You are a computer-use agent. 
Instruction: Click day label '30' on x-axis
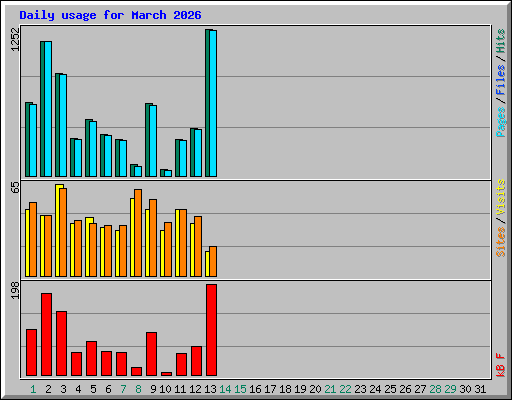(465, 389)
